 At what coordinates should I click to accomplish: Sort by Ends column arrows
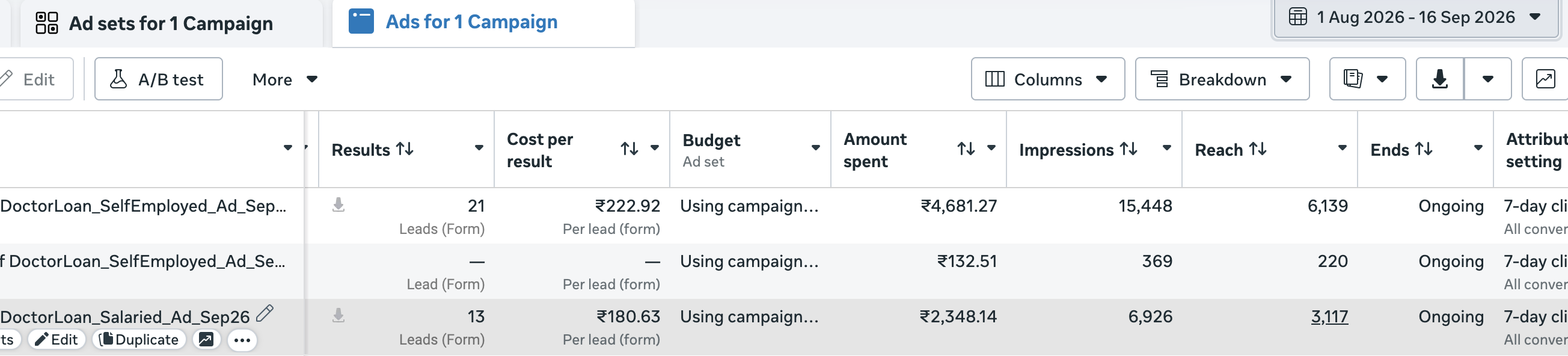tap(1423, 149)
